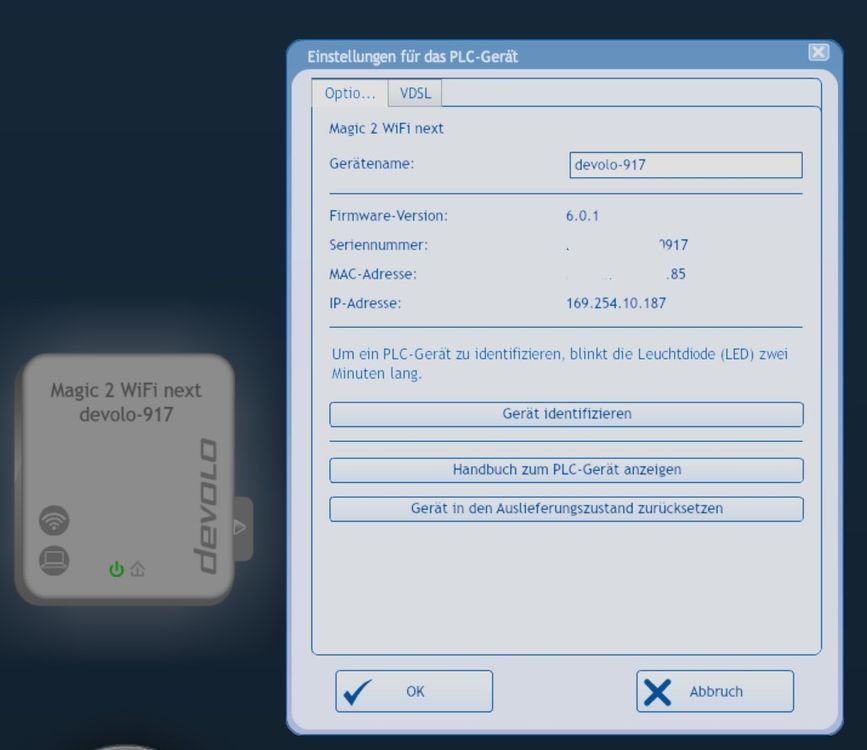This screenshot has width=867, height=750.
Task: Close the PLC-Gerät settings dialog
Action: 818,53
